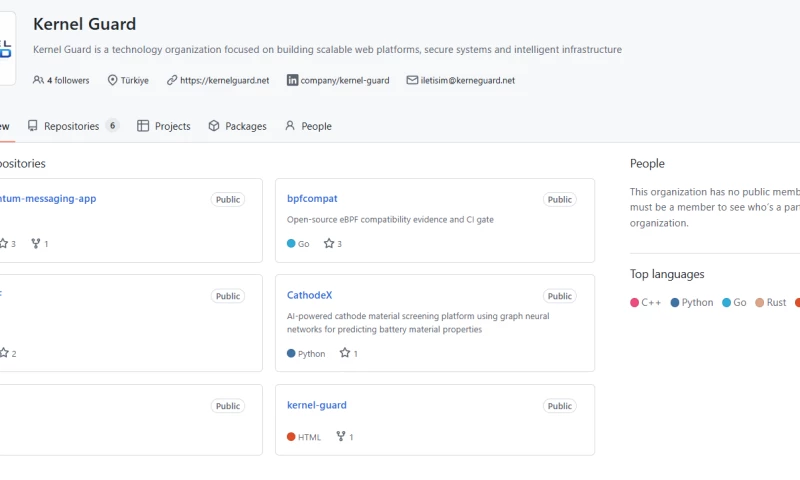Click the iletisim@kerneguard.net email link
The height and width of the screenshot is (480, 800).
(x=467, y=80)
